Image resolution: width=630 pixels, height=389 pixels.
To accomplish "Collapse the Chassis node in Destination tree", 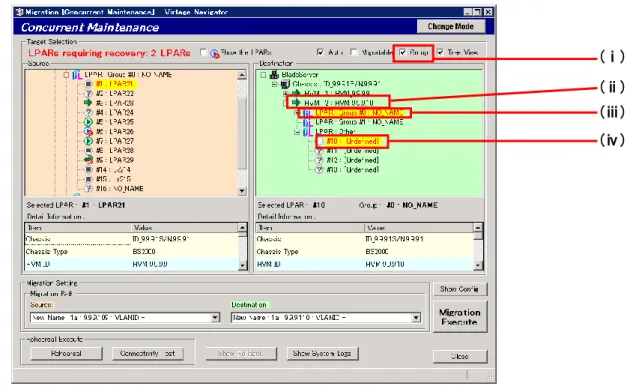I will tap(274, 84).
